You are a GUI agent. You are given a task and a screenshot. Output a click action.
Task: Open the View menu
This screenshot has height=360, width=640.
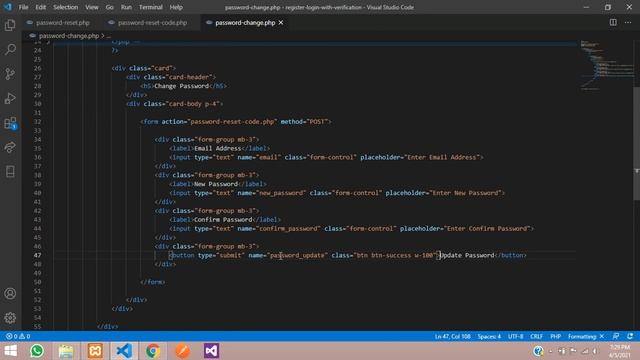pos(91,7)
